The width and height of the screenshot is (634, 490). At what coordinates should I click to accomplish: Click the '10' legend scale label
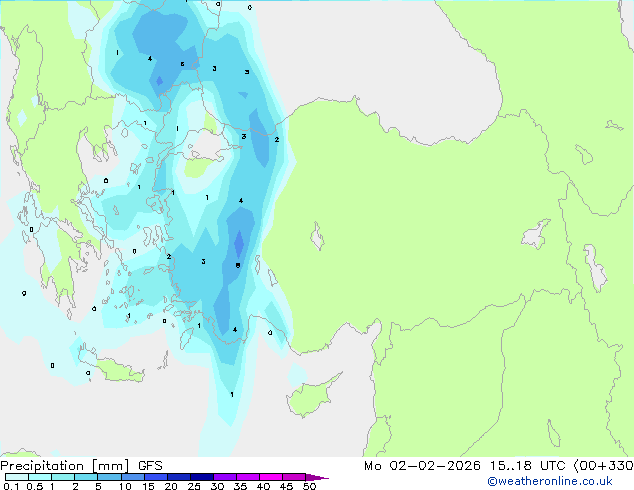(125, 486)
